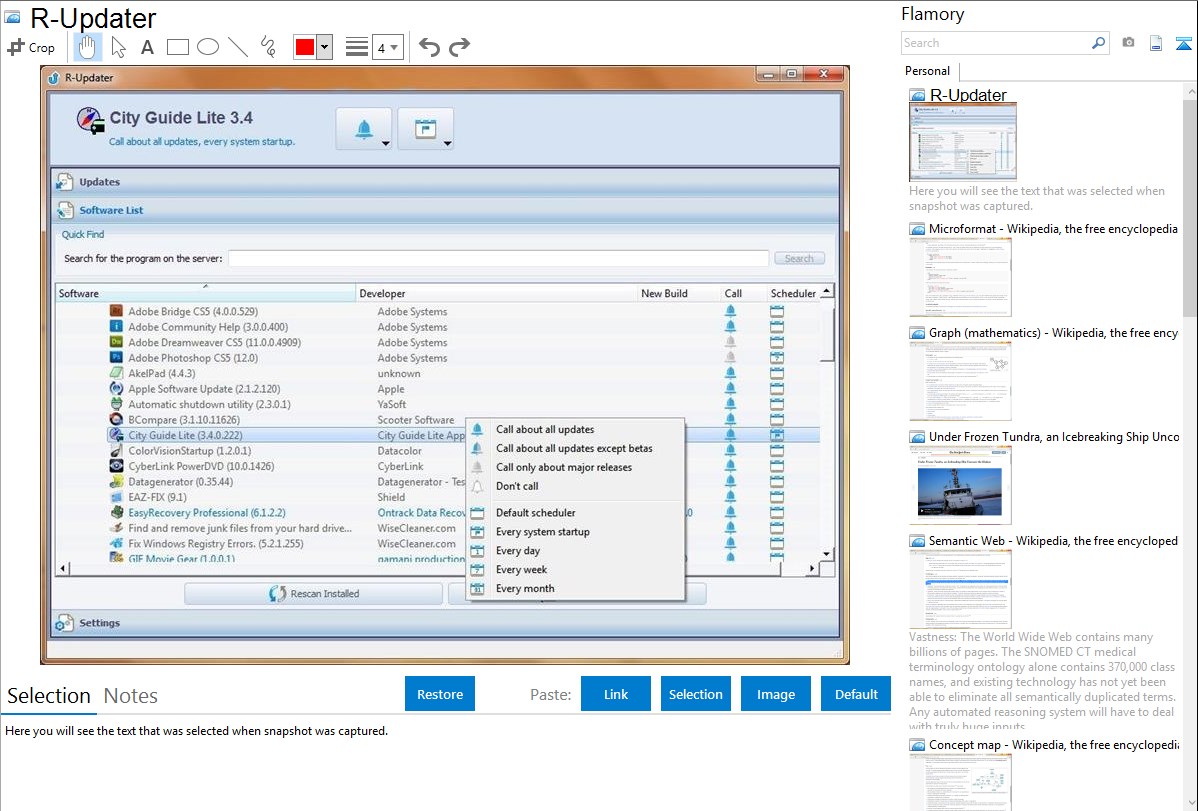
Task: Choose Every month menu entry
Action: tap(575, 589)
